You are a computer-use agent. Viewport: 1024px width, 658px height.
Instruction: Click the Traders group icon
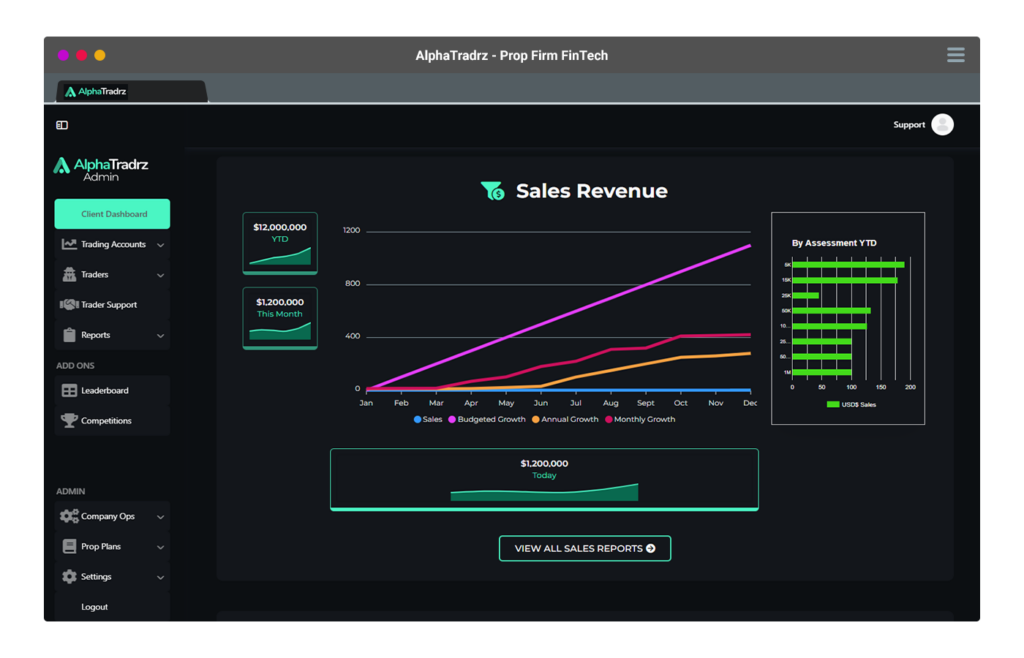pos(69,275)
